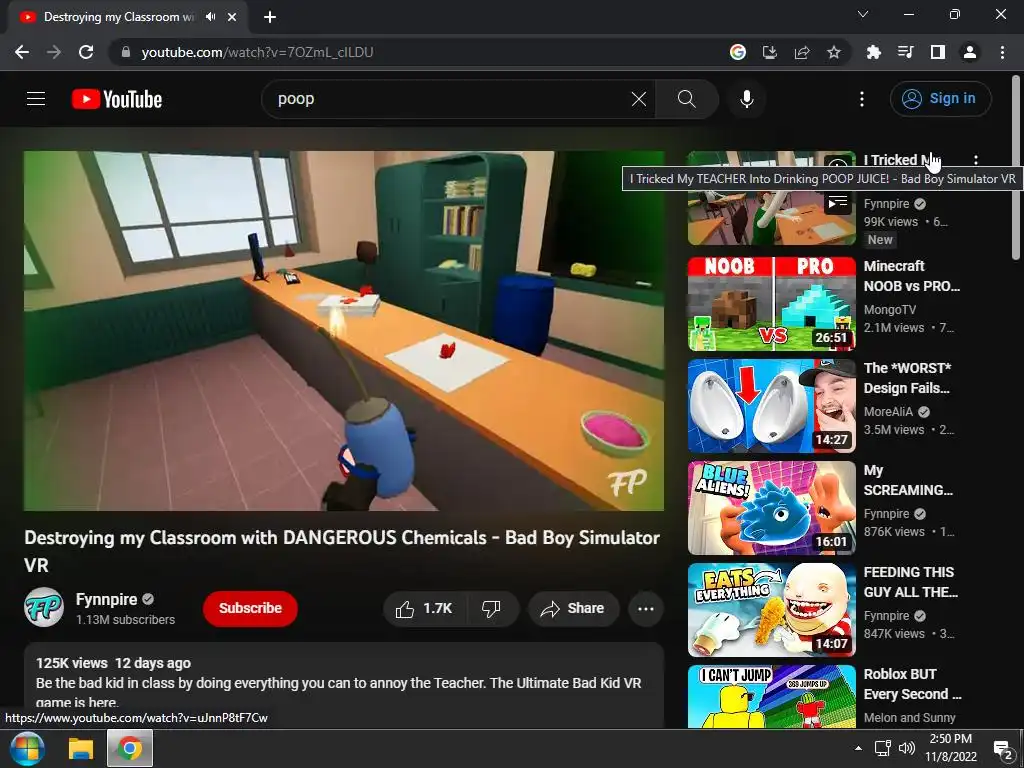Dislike the video with thumbs down
Image resolution: width=1024 pixels, height=768 pixels.
click(x=492, y=609)
